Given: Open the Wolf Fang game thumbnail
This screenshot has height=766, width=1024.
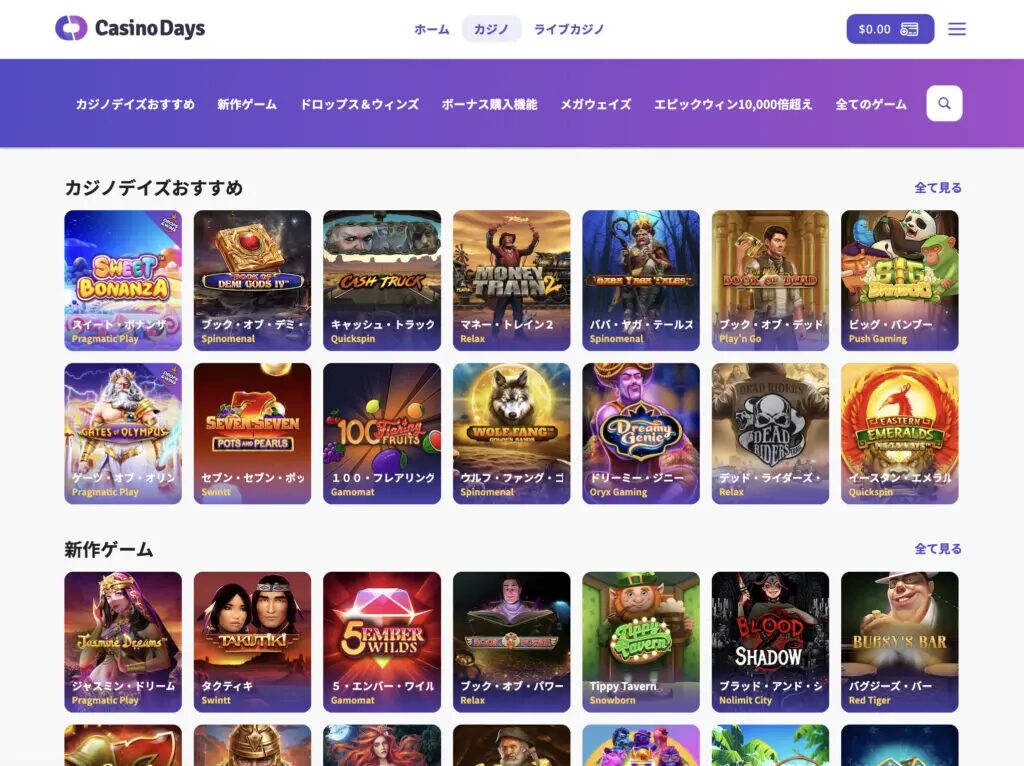Looking at the screenshot, I should pos(511,433).
